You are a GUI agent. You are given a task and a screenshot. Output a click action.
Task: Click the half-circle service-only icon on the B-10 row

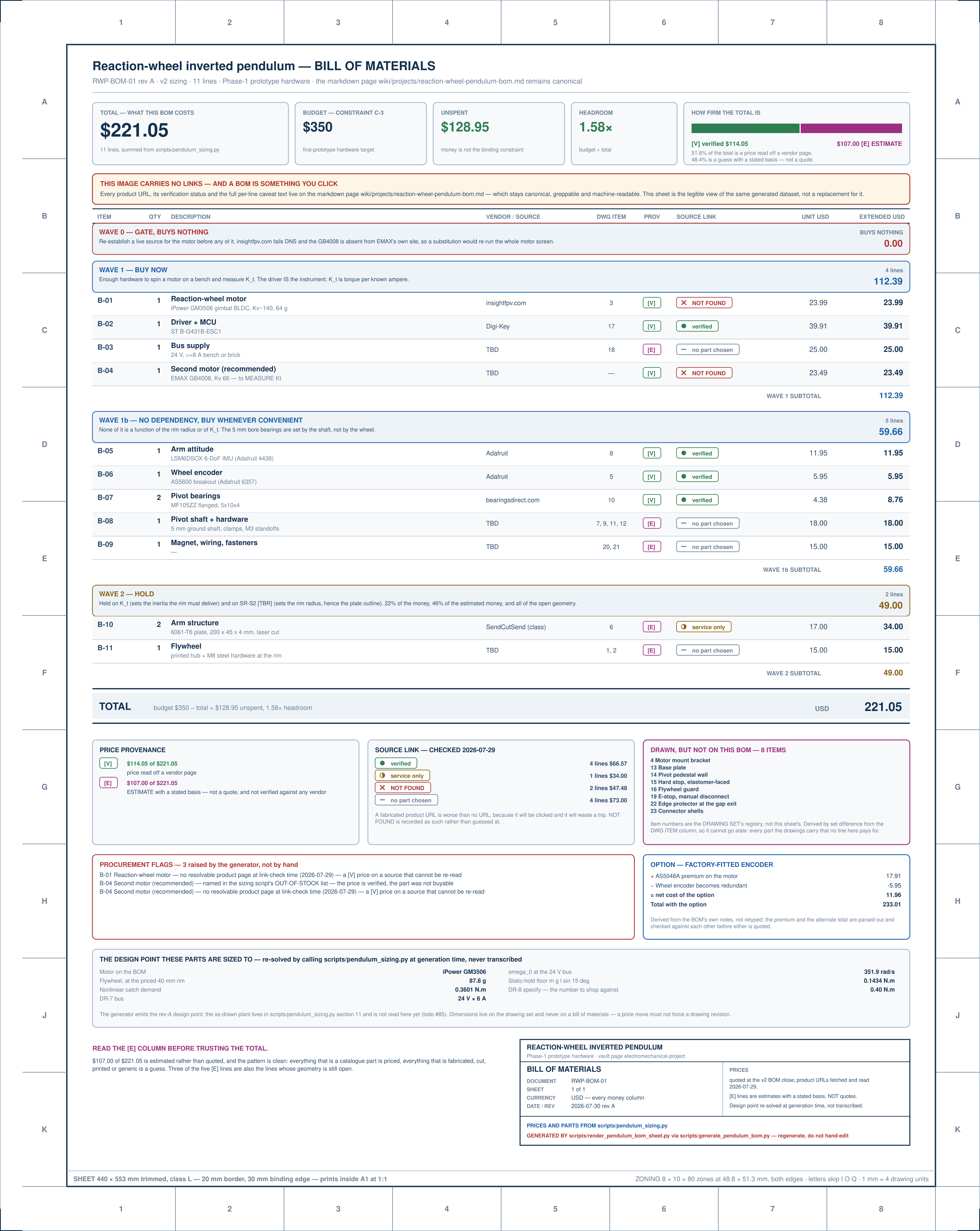point(683,627)
